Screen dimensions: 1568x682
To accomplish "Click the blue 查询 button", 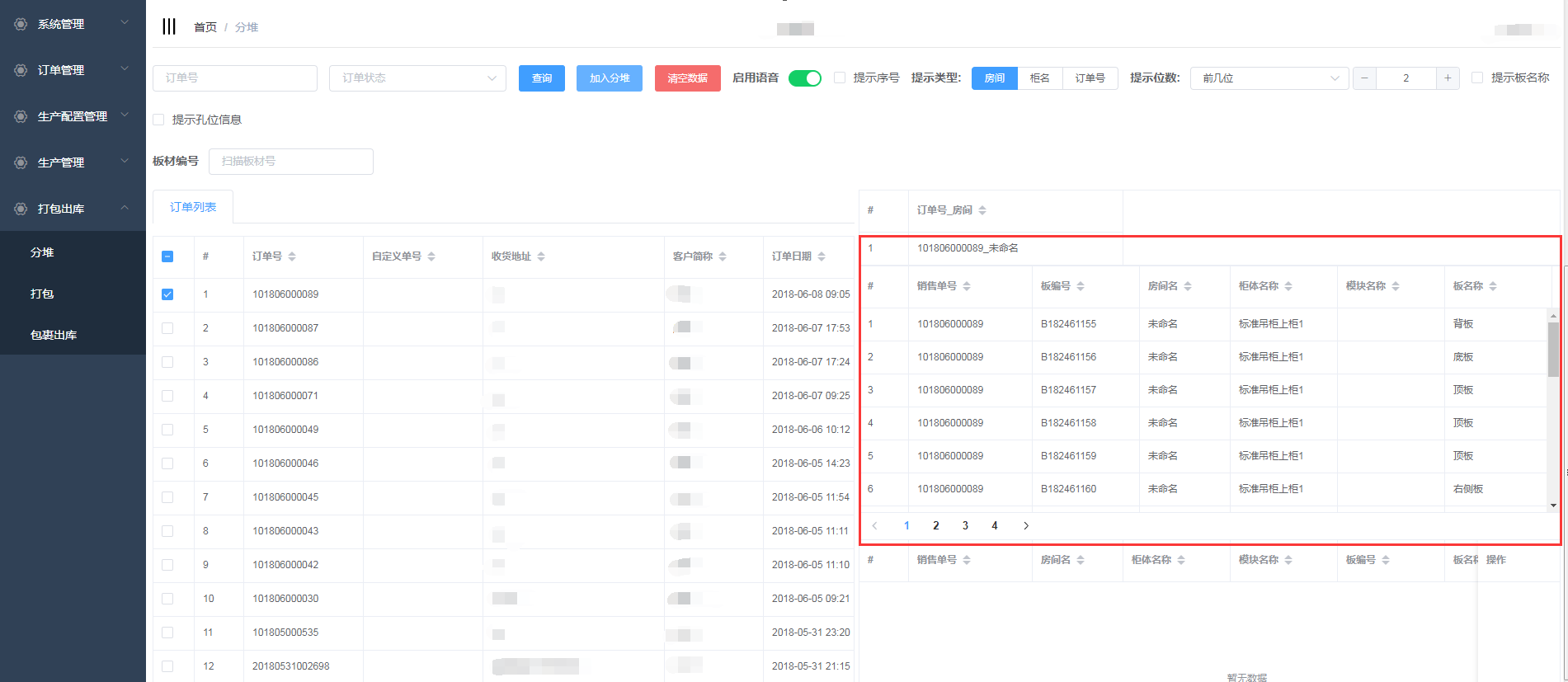I will tap(541, 78).
